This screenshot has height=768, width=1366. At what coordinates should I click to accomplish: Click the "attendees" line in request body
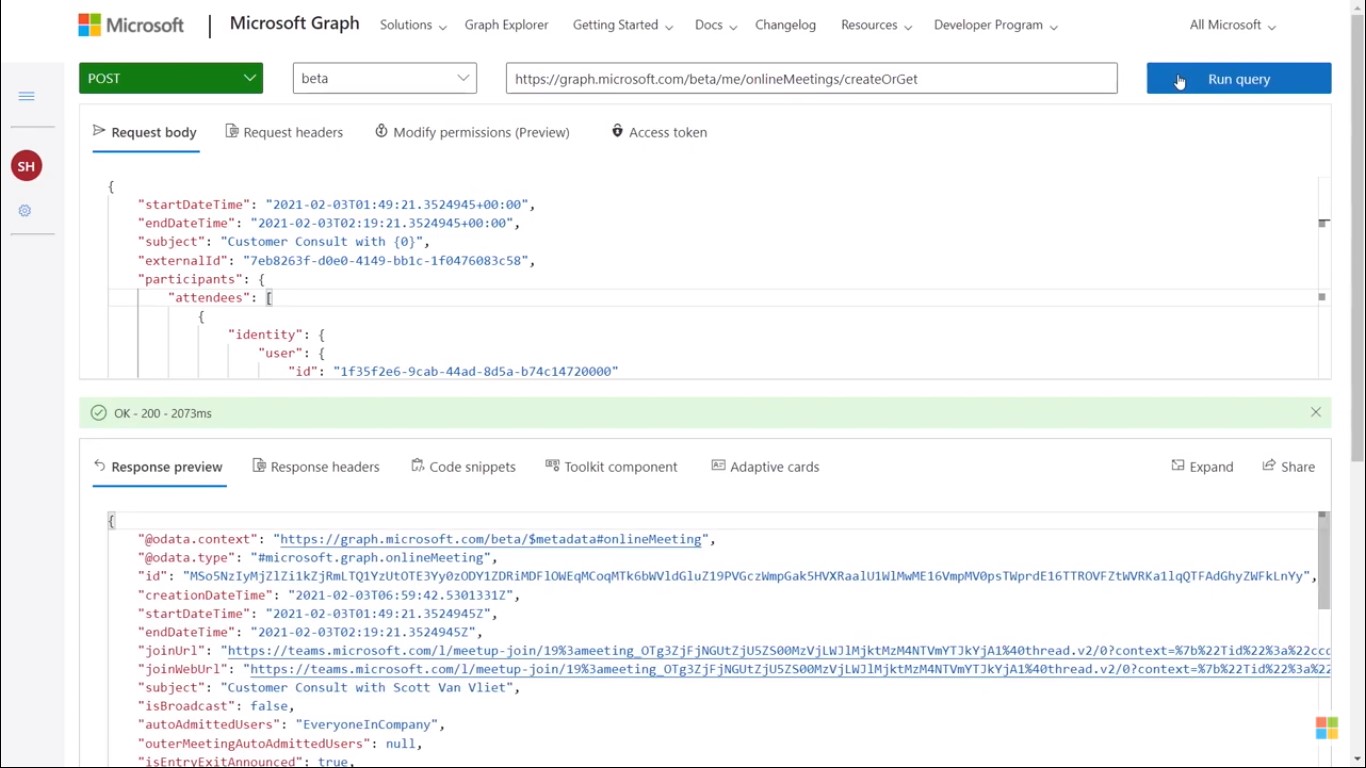[220, 298]
